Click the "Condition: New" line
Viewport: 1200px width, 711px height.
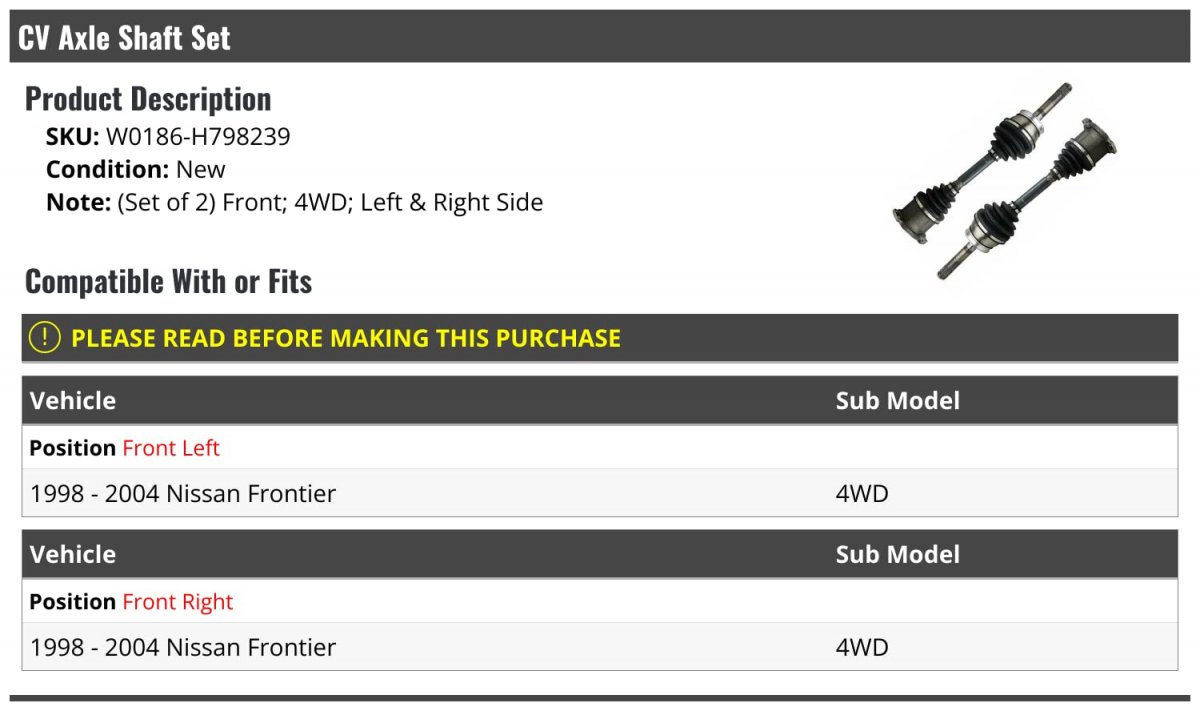tap(136, 169)
